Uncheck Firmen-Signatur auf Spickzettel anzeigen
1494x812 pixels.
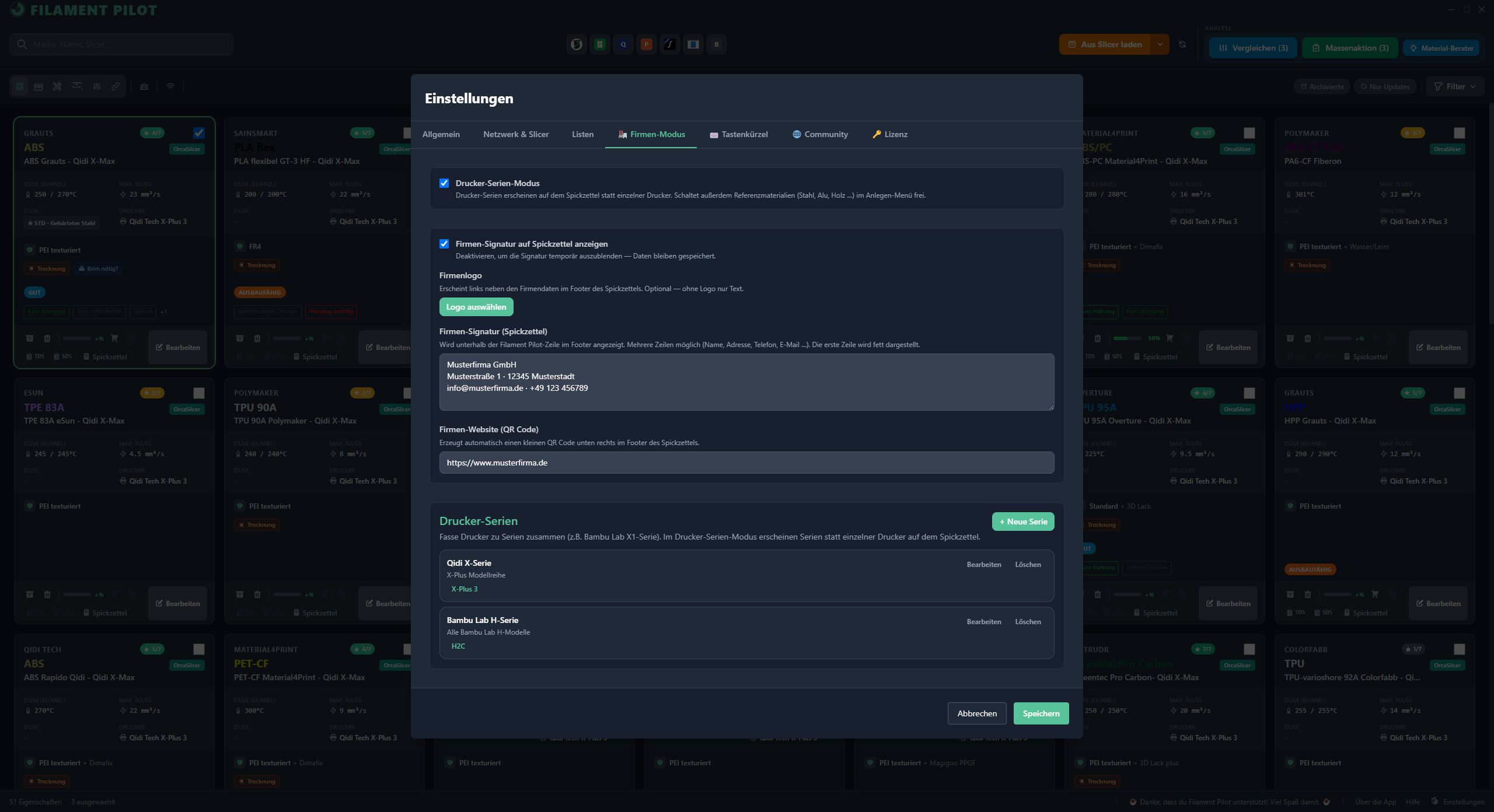(x=444, y=244)
